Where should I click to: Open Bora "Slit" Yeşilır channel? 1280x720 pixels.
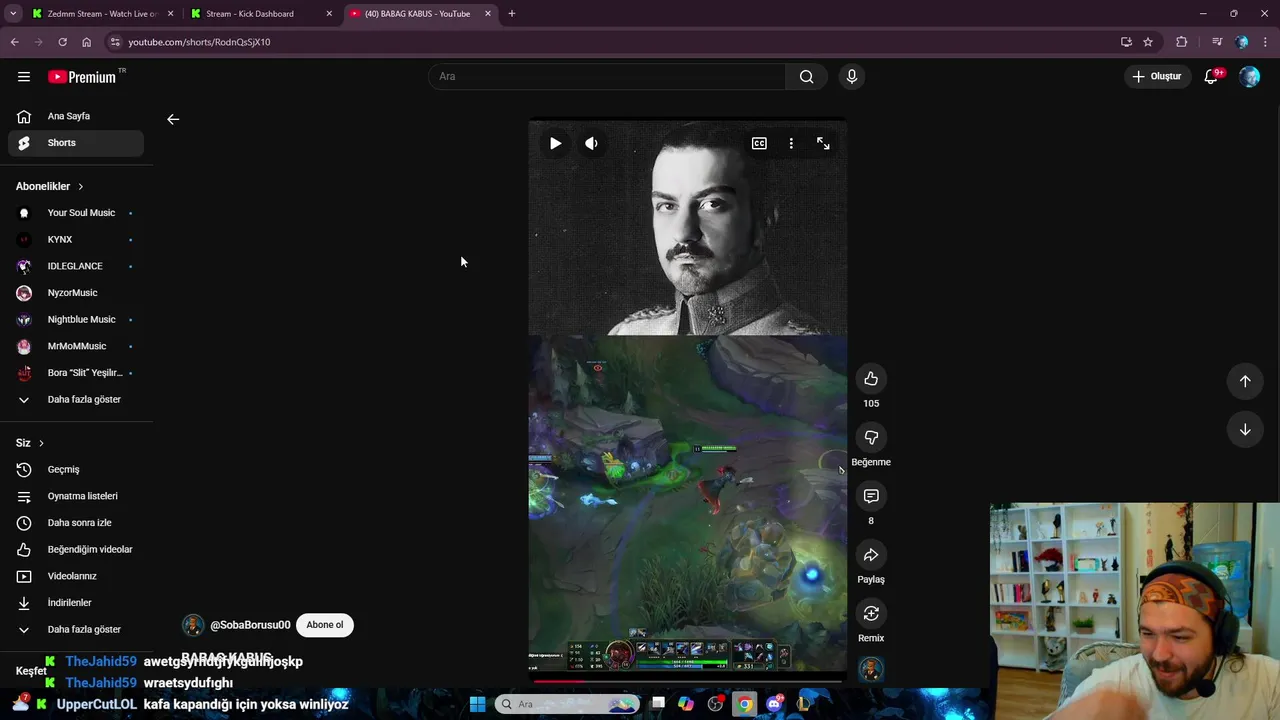click(x=76, y=373)
